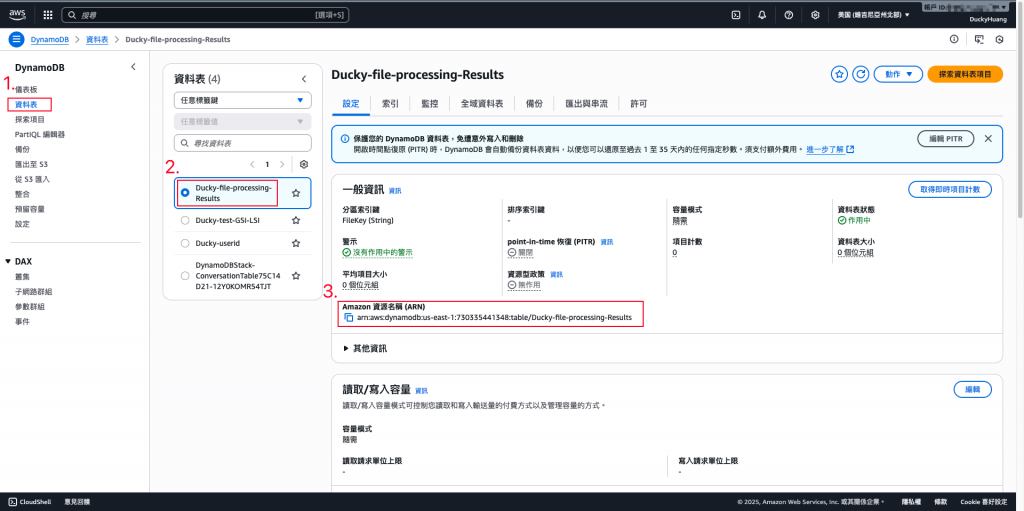Open the 任意標籤值 tag value dropdown
The image size is (1024, 511).
[243, 122]
